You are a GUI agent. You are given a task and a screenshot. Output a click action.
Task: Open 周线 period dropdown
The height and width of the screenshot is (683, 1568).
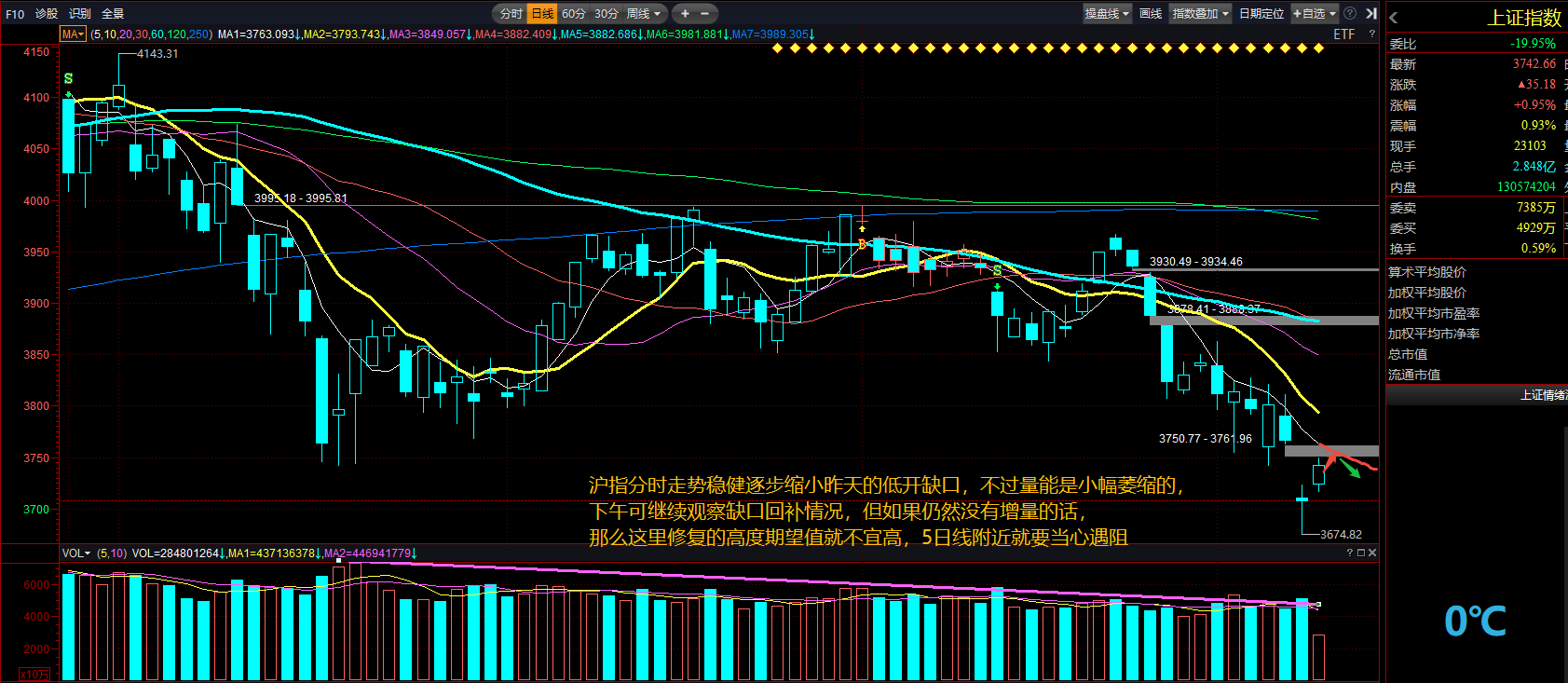(x=644, y=13)
